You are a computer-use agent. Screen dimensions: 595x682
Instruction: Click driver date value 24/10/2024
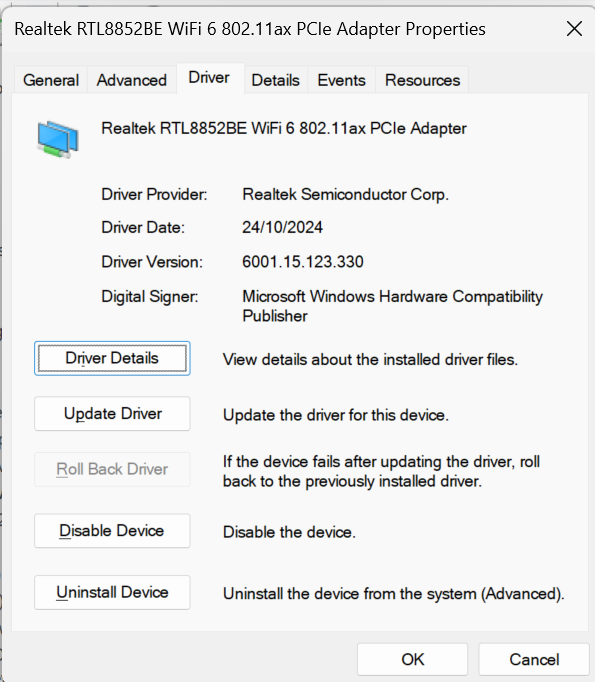[282, 227]
